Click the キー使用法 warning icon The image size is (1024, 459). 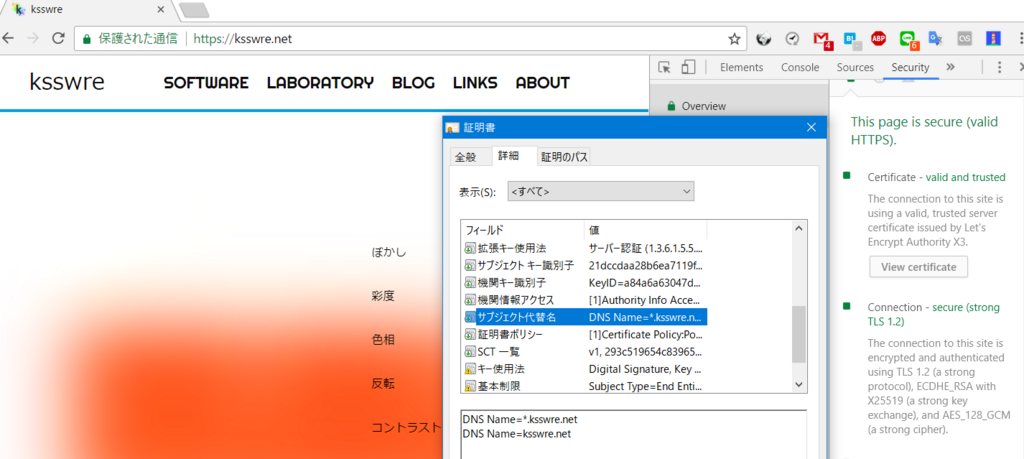pyautogui.click(x=470, y=369)
